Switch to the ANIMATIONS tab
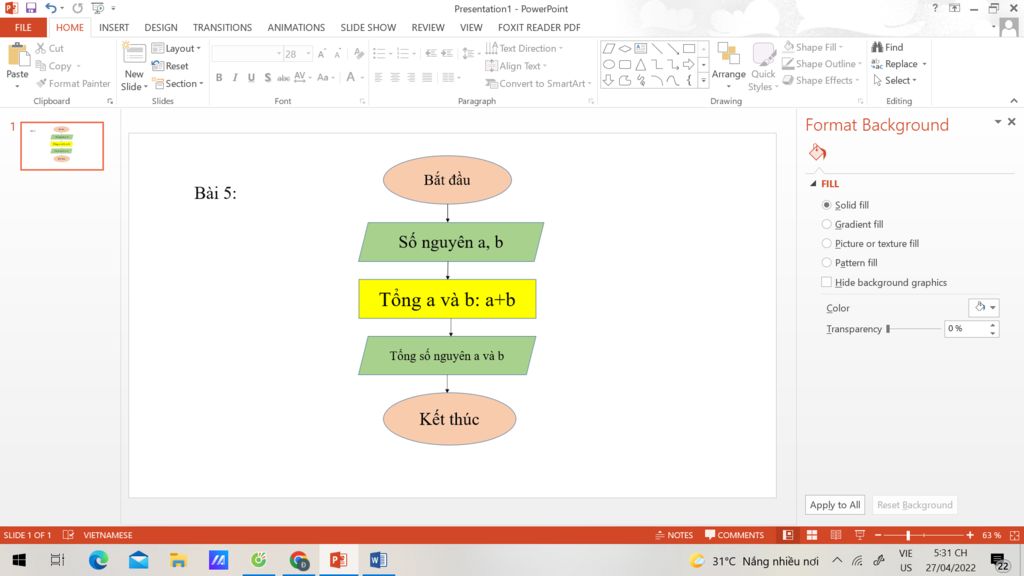Image resolution: width=1024 pixels, height=576 pixels. [x=296, y=27]
